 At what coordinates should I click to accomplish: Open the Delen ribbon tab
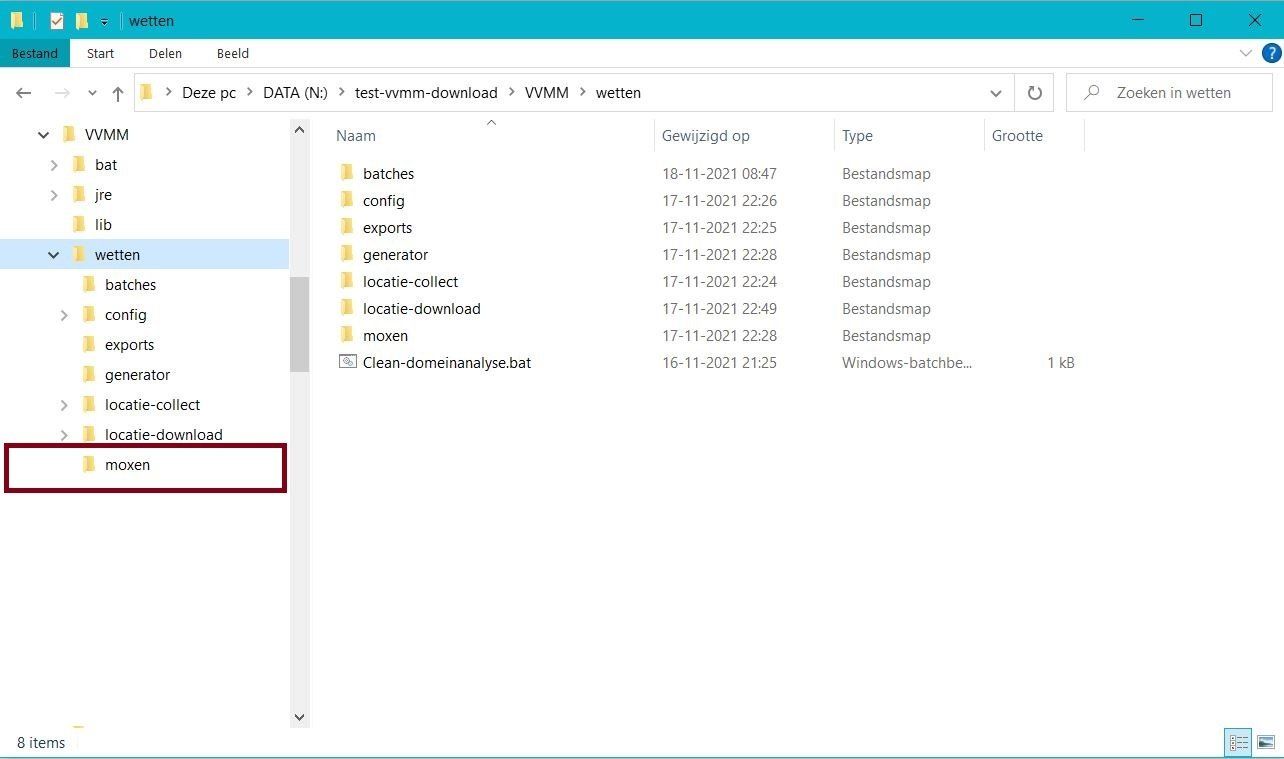(x=165, y=53)
